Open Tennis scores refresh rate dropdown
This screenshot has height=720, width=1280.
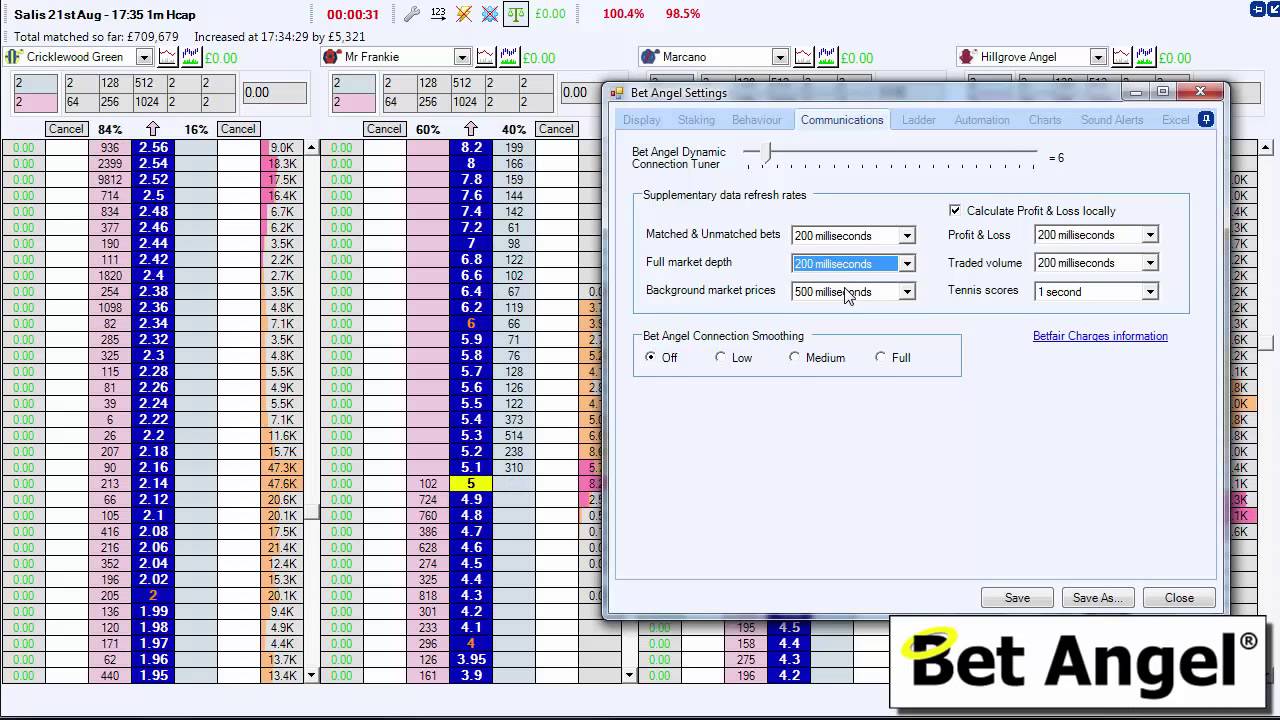tap(1149, 292)
